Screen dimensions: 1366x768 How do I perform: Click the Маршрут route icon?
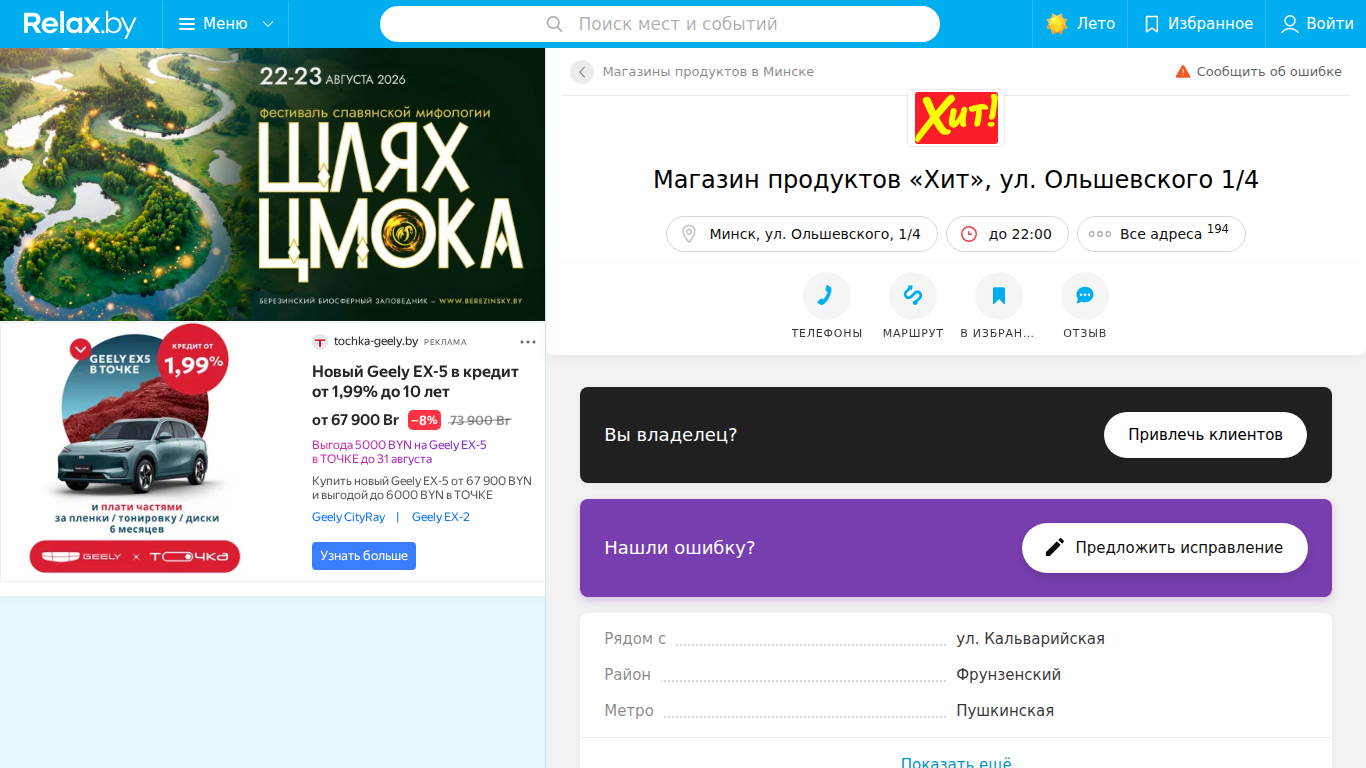[913, 296]
